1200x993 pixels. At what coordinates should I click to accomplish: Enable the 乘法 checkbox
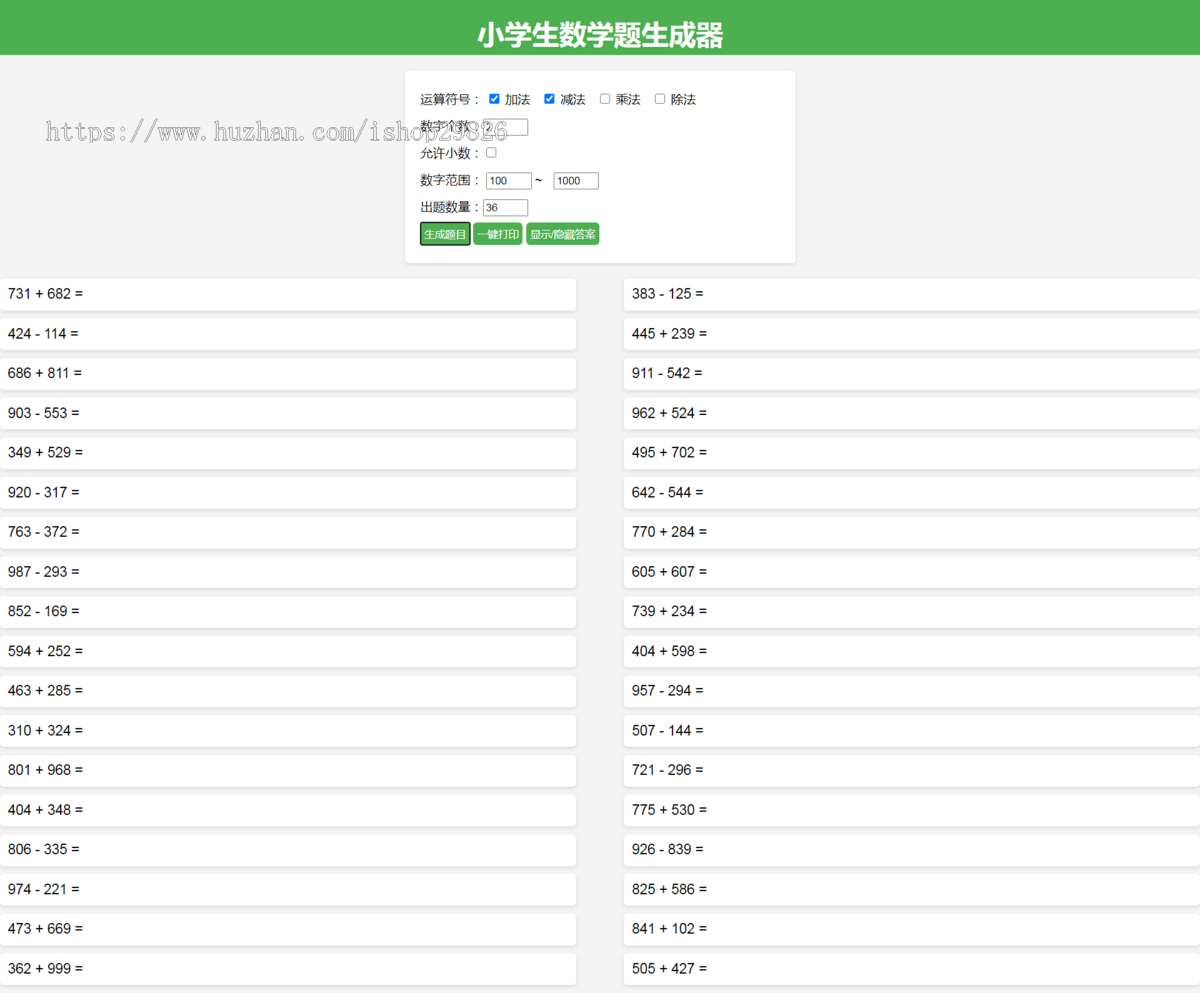tap(605, 99)
